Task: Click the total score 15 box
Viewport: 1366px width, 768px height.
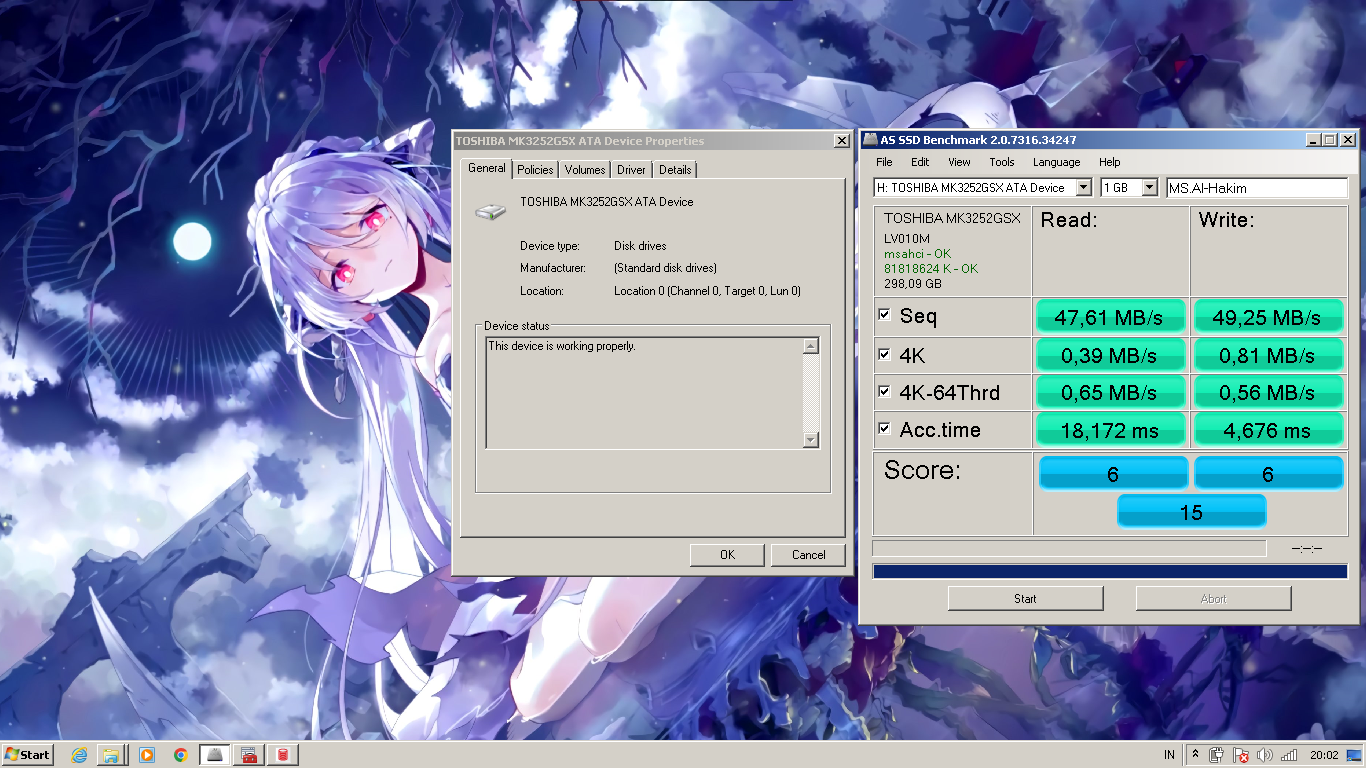Action: pos(1191,511)
